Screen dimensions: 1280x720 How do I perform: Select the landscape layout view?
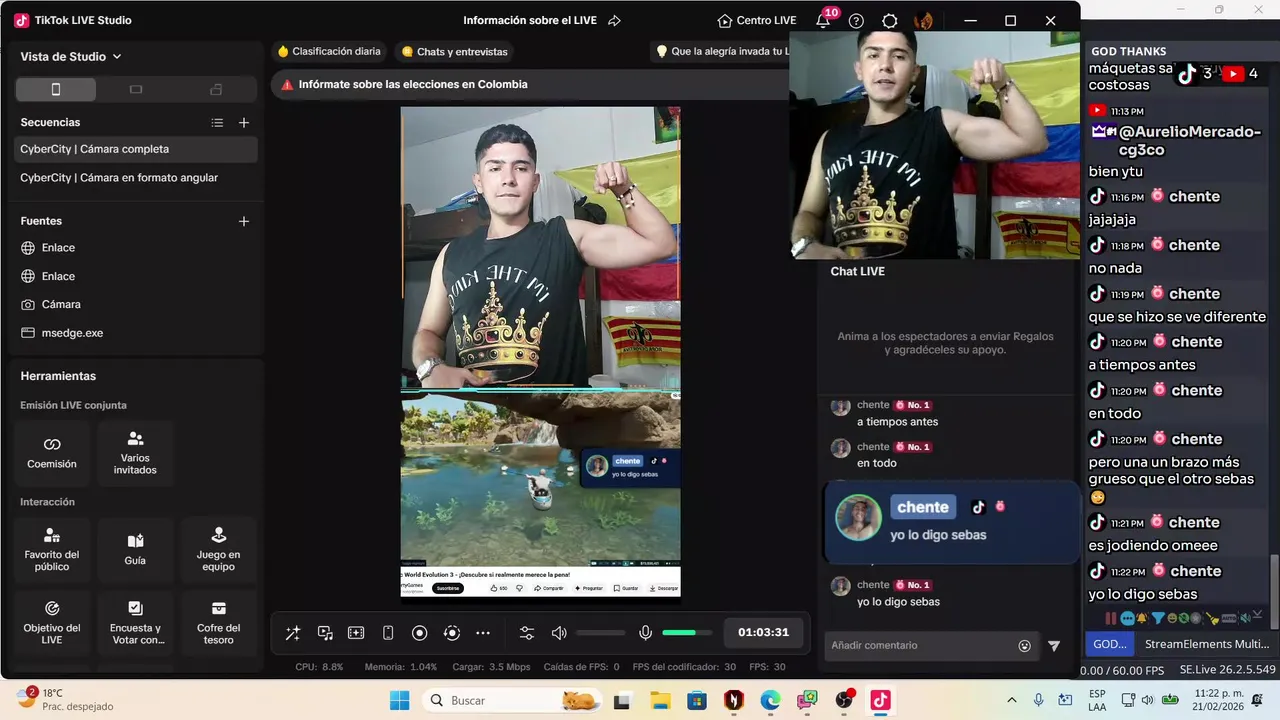pyautogui.click(x=136, y=89)
